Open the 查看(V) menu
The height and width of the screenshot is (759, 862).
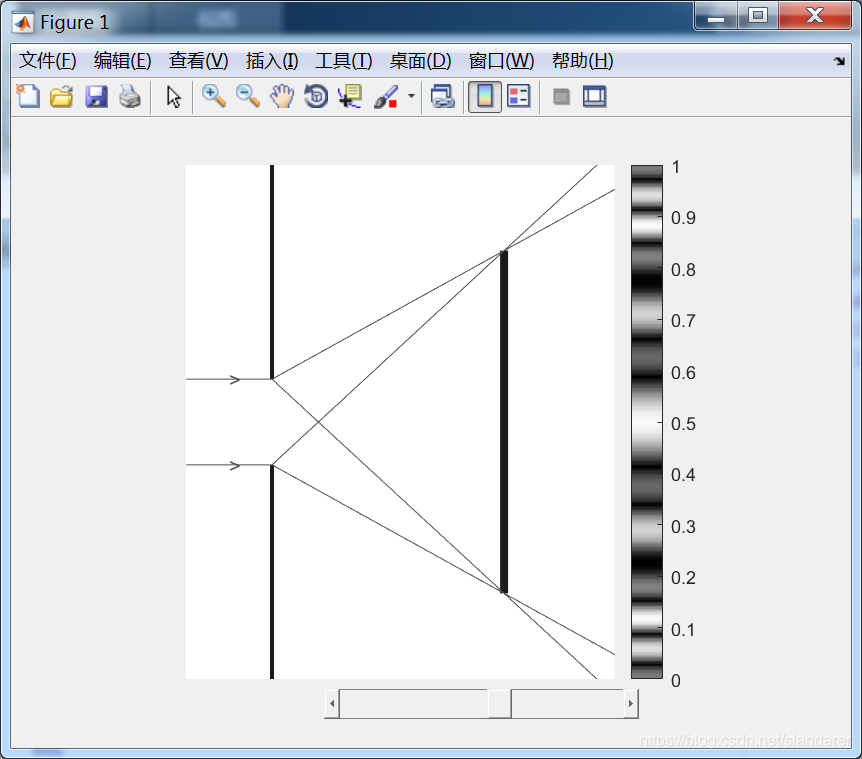[x=198, y=60]
